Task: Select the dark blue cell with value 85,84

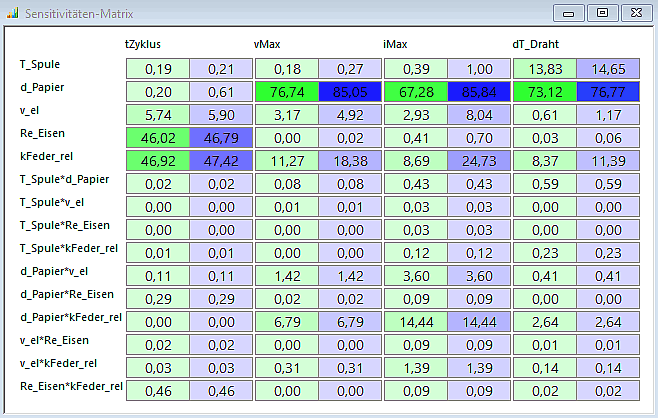Action: [479, 91]
